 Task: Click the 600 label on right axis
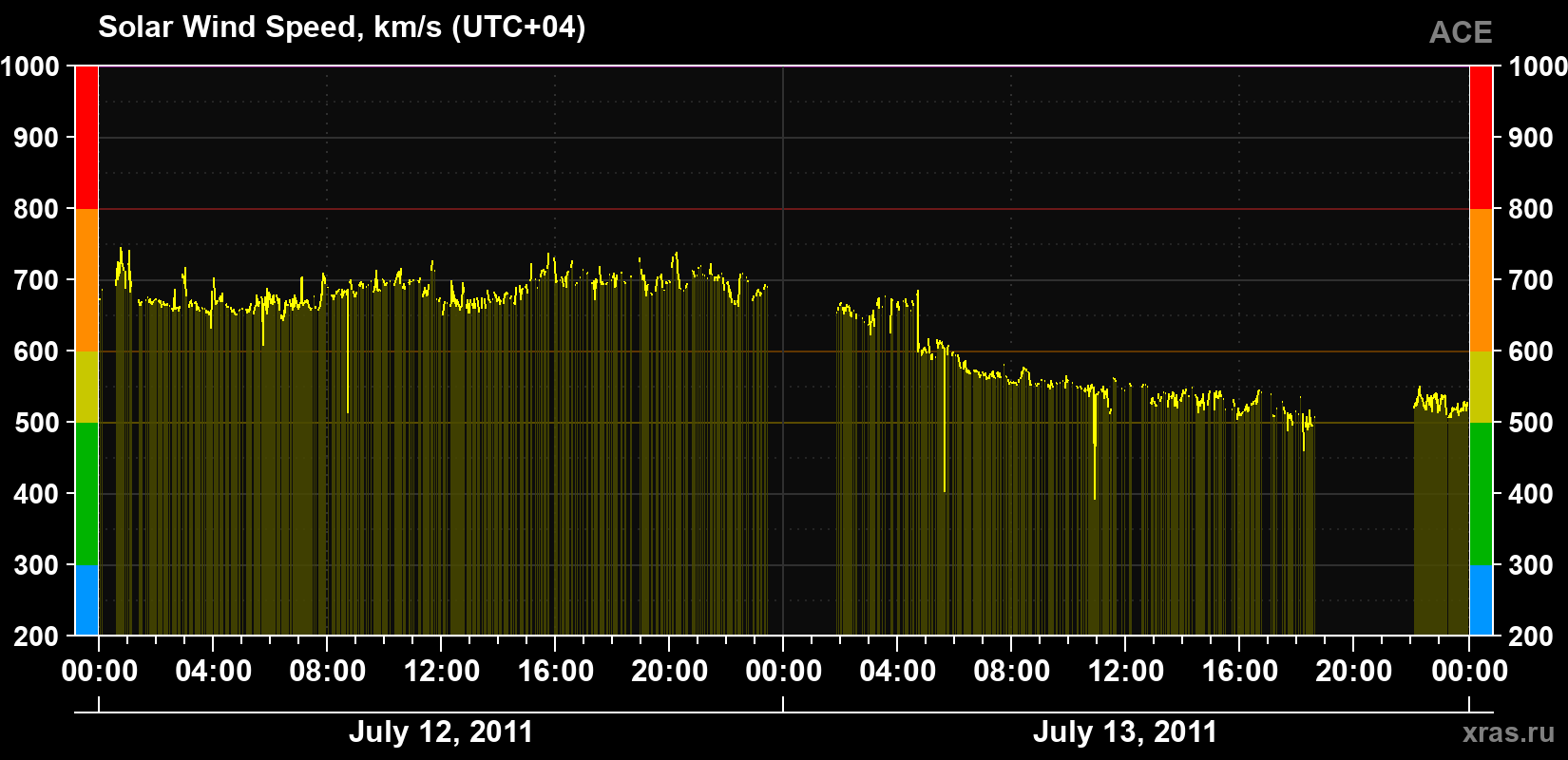(x=1531, y=351)
